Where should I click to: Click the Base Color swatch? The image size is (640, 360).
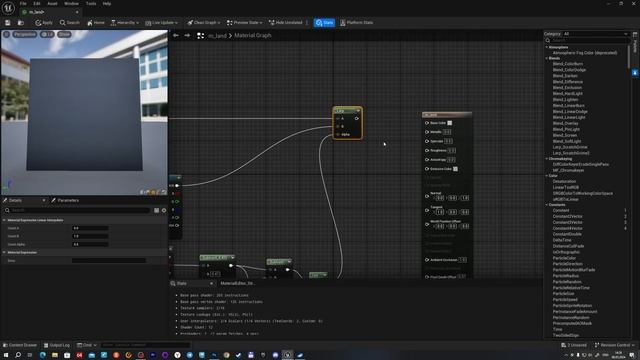click(450, 123)
